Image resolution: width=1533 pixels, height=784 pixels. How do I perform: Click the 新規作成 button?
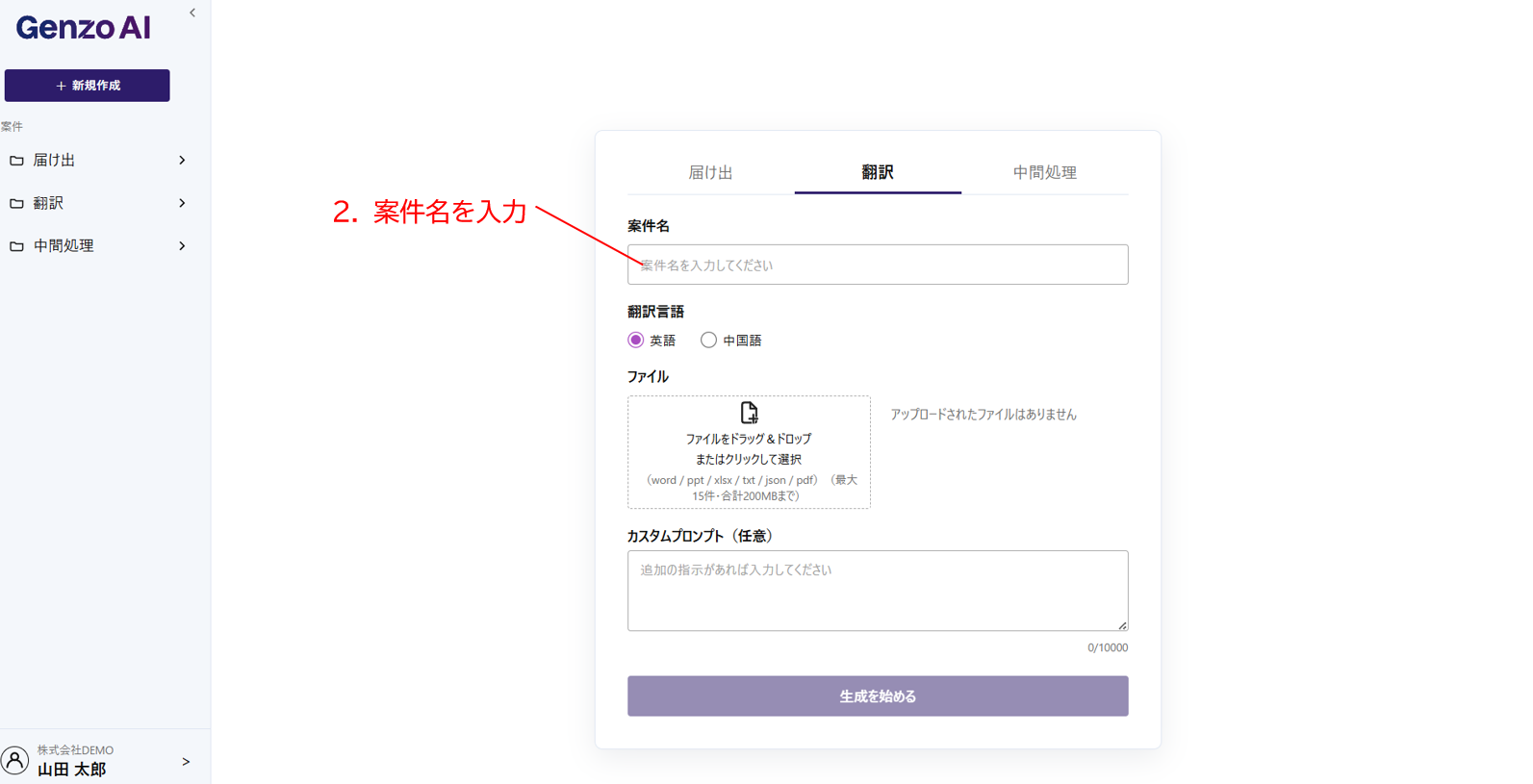pyautogui.click(x=88, y=86)
